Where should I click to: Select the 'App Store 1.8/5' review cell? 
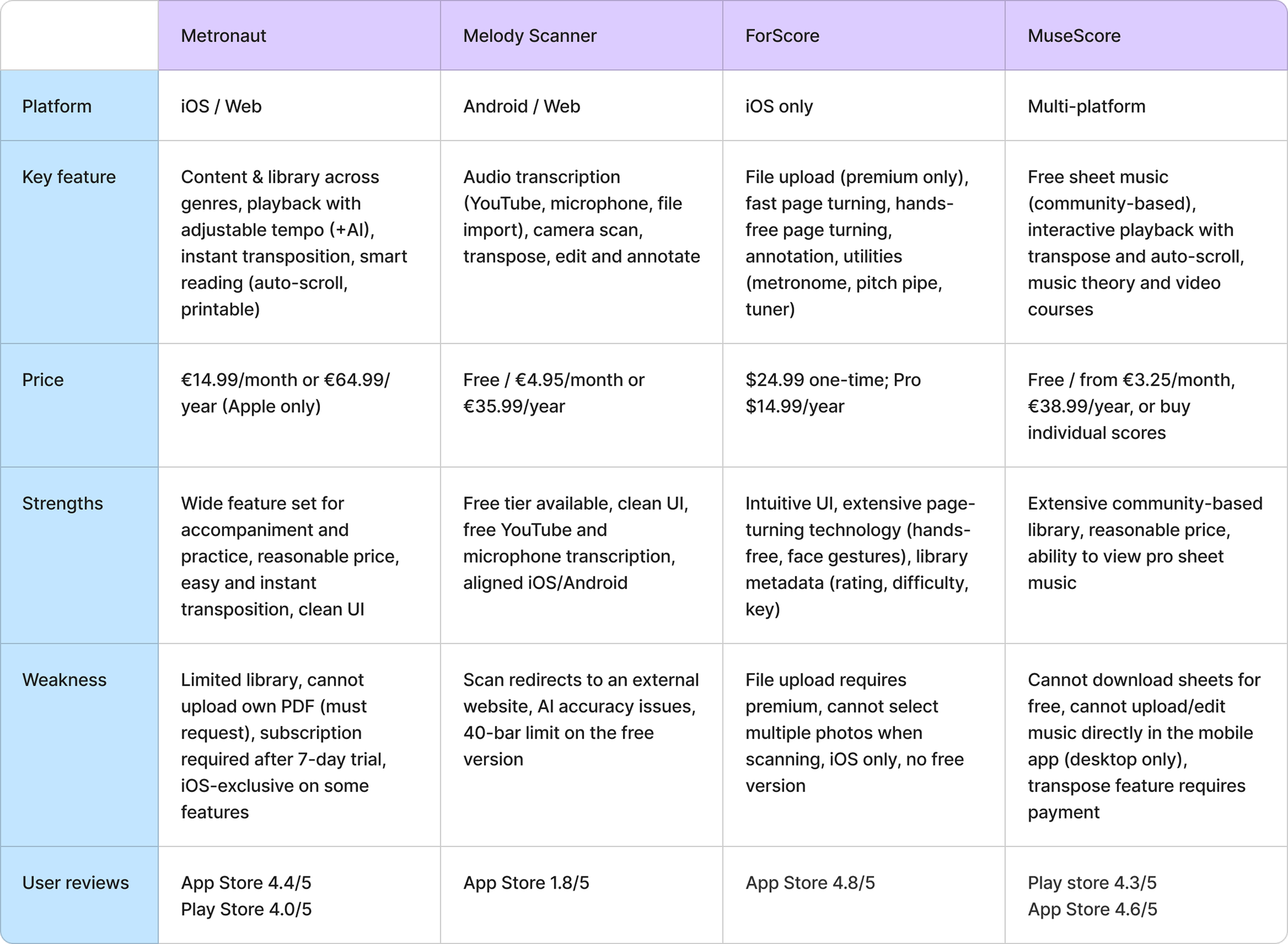click(582, 895)
